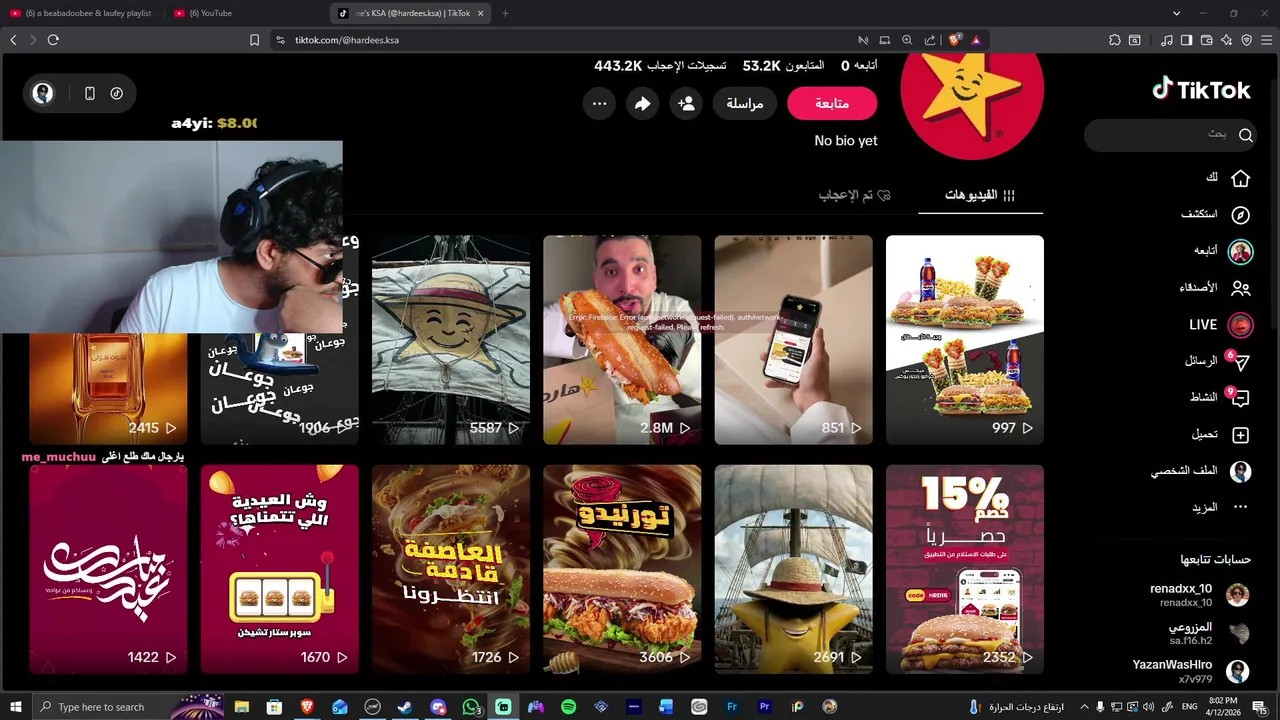Toggle the browser sidebar panel

pyautogui.click(x=1186, y=40)
